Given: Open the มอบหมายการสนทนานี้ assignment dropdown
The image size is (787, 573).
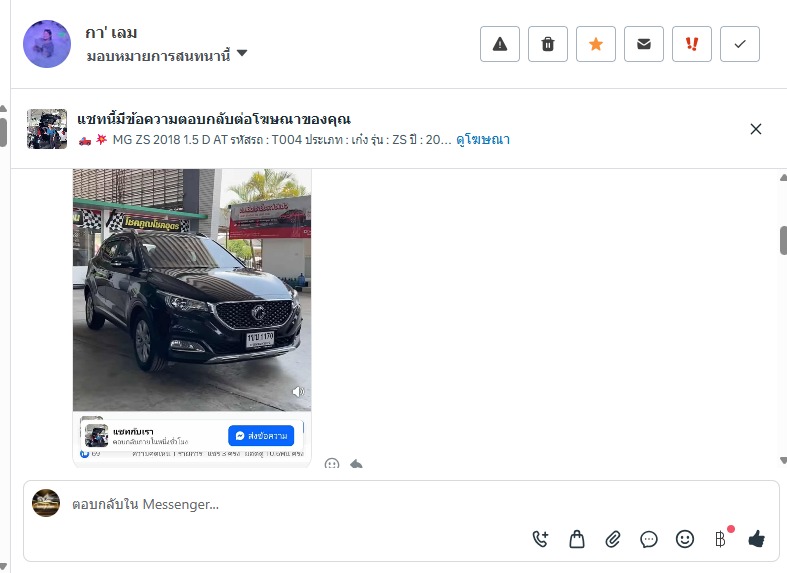Looking at the screenshot, I should [x=167, y=55].
